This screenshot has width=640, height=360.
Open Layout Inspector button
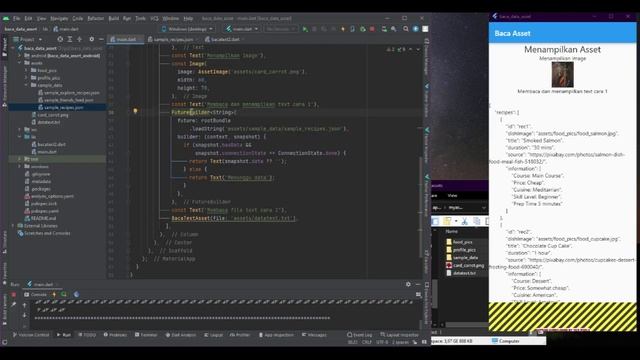coord(399,335)
